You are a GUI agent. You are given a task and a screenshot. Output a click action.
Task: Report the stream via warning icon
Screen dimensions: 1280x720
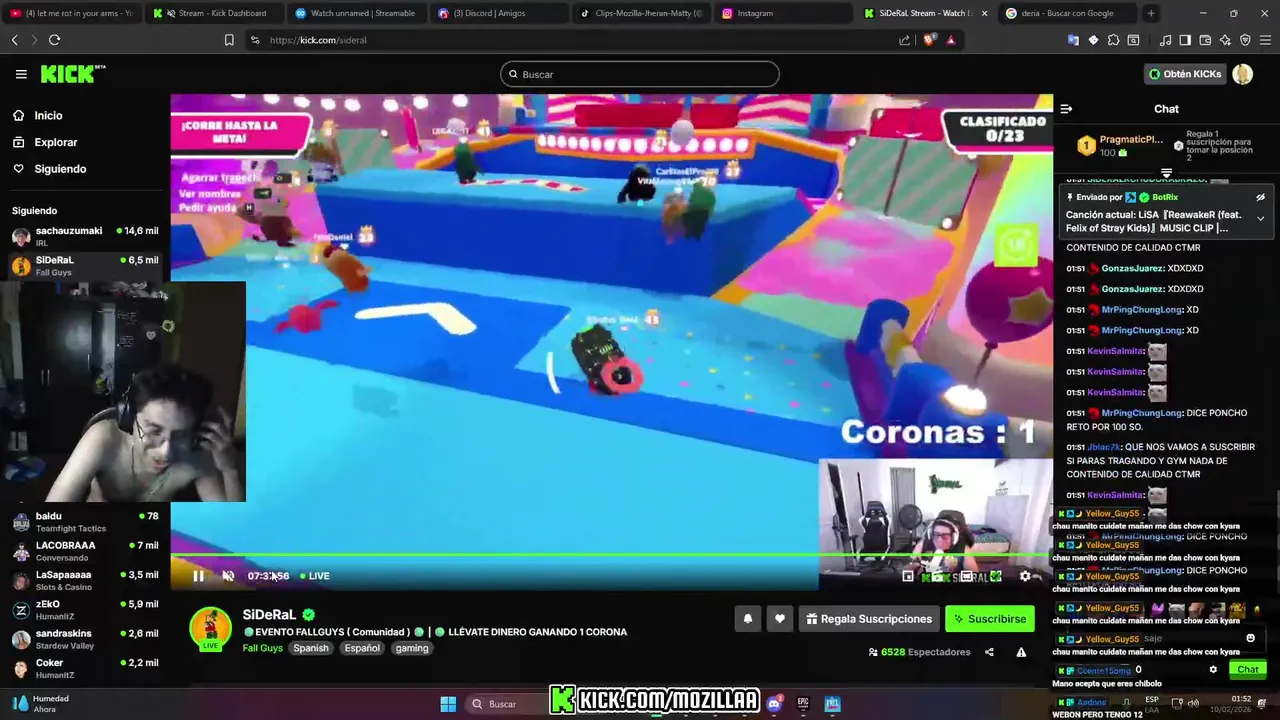click(x=1021, y=652)
